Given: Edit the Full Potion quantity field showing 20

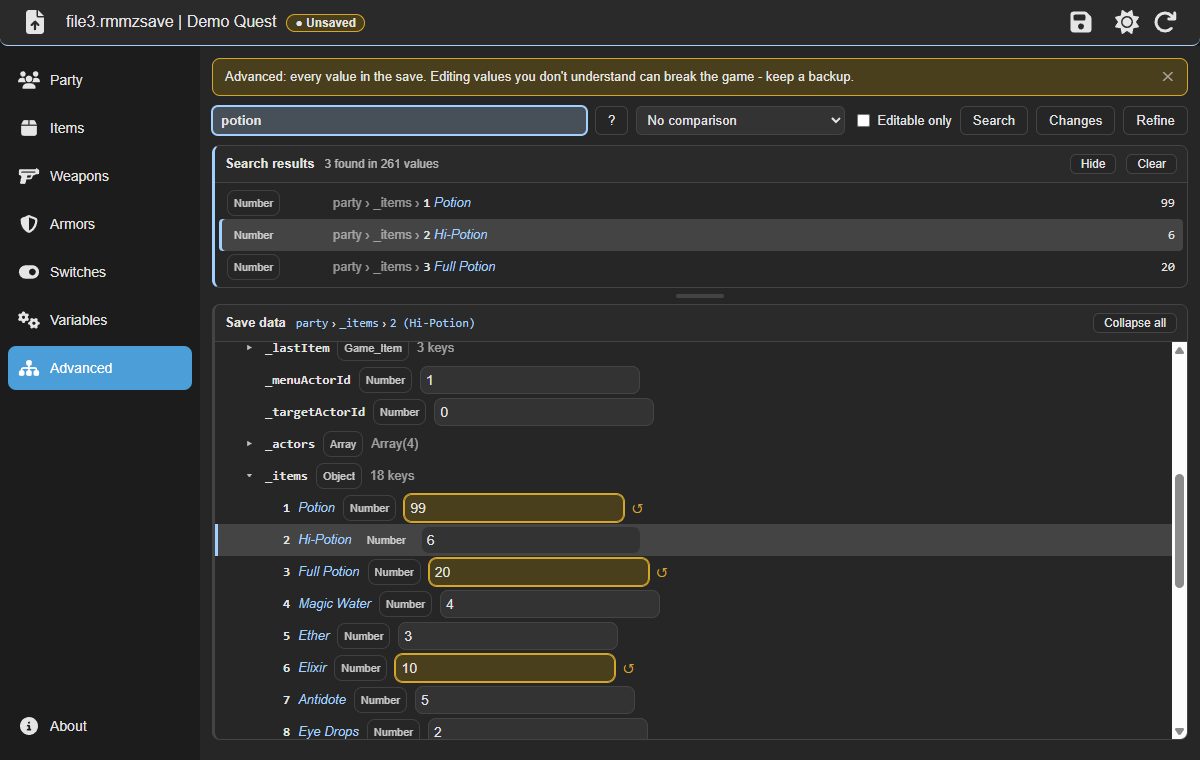Looking at the screenshot, I should [x=539, y=572].
